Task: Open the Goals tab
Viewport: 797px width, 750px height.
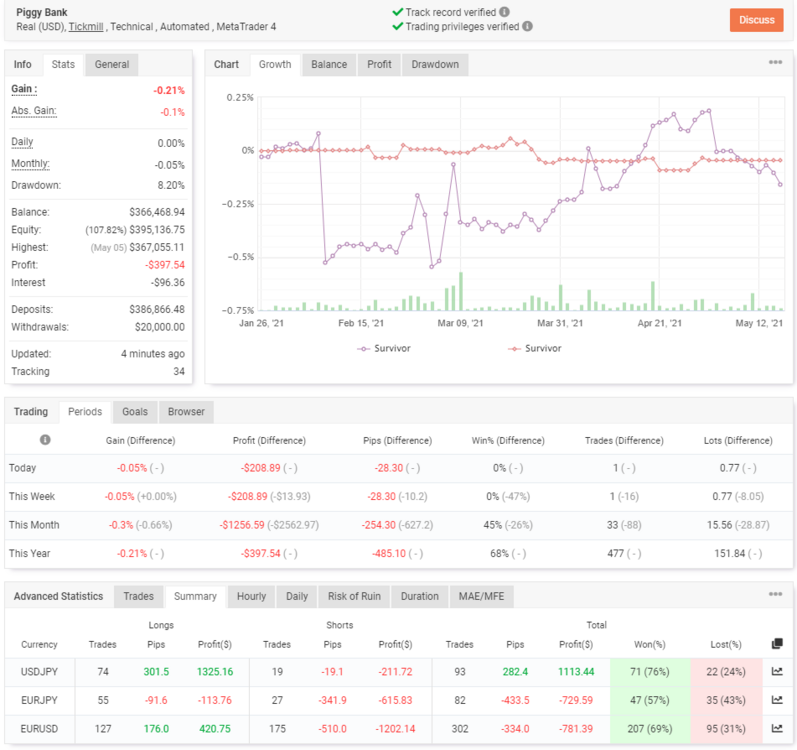Action: click(135, 412)
